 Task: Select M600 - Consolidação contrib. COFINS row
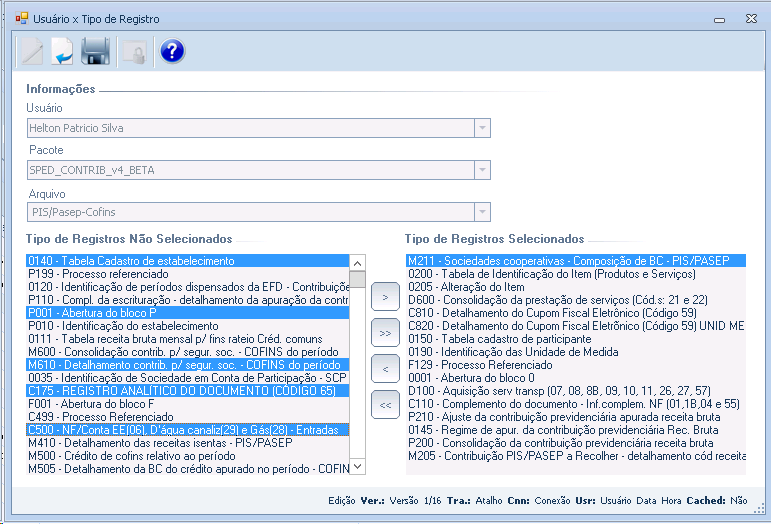(187, 352)
